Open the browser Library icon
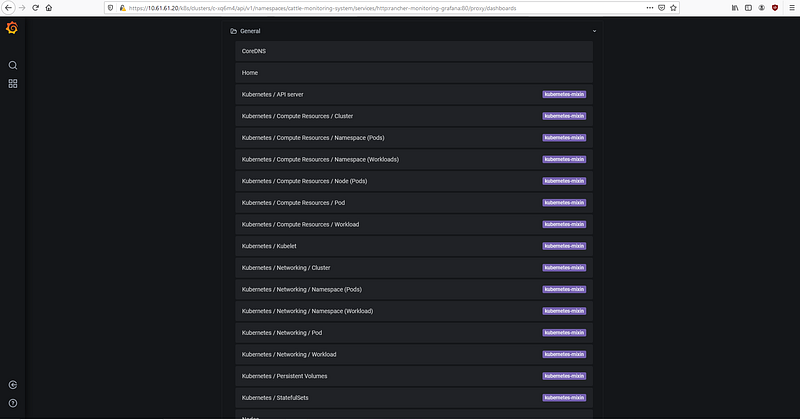Image resolution: width=800 pixels, height=420 pixels. point(735,8)
